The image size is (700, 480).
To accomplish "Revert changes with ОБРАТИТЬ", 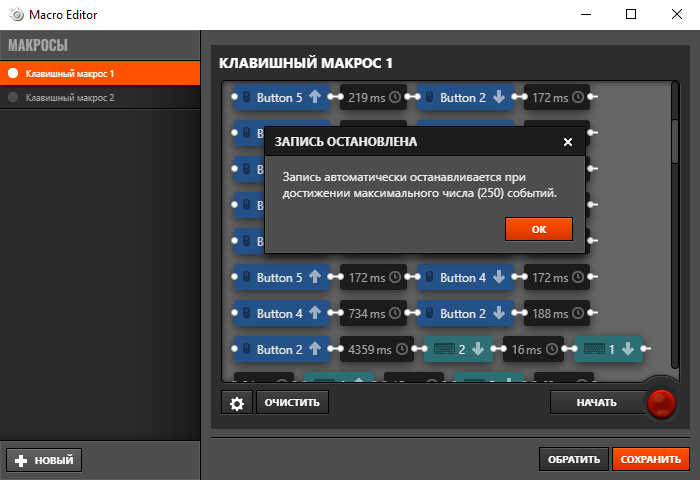I will (x=574, y=459).
